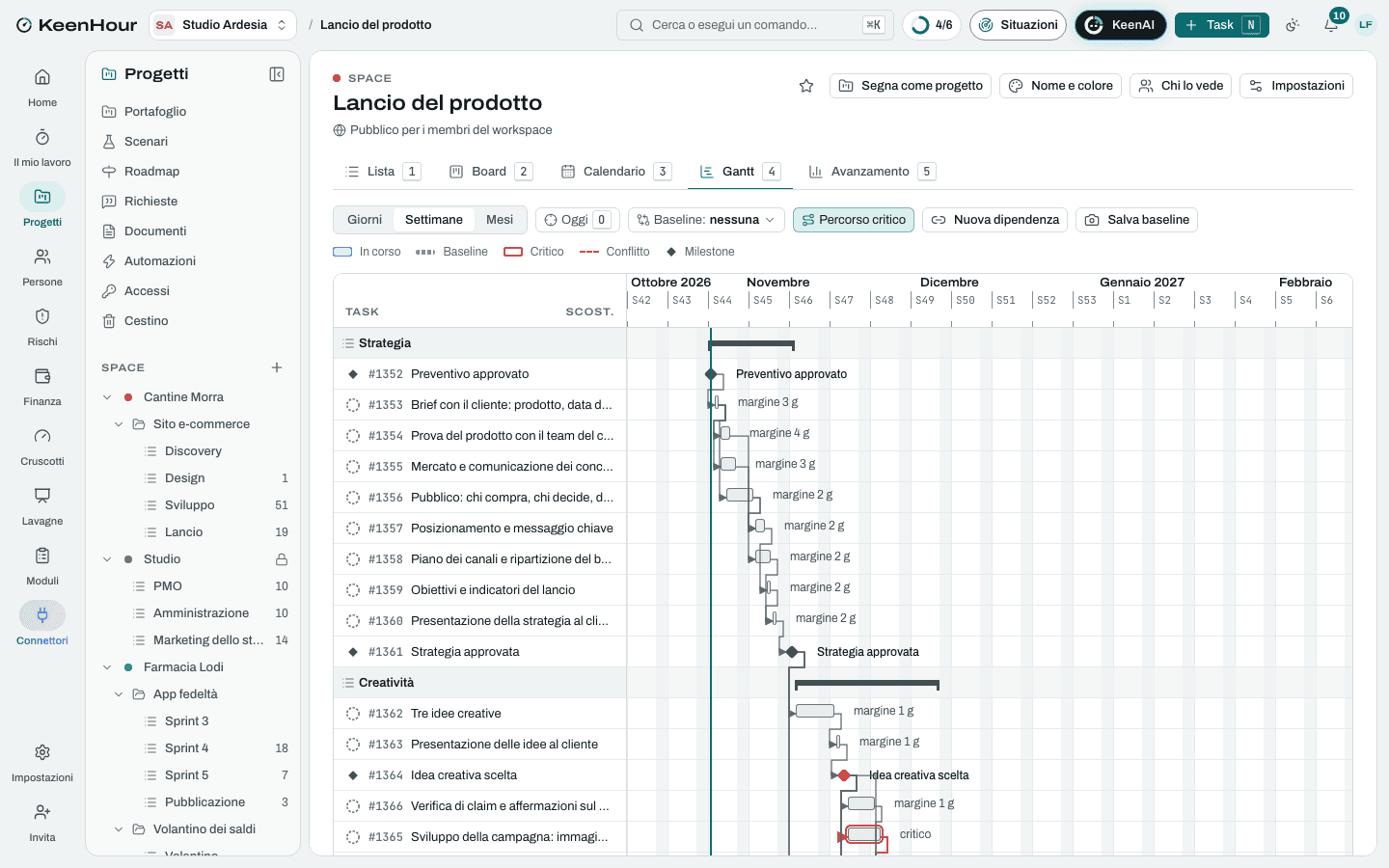The height and width of the screenshot is (868, 1389).
Task: Collapse Sito e-commerce folder
Action: [119, 424]
